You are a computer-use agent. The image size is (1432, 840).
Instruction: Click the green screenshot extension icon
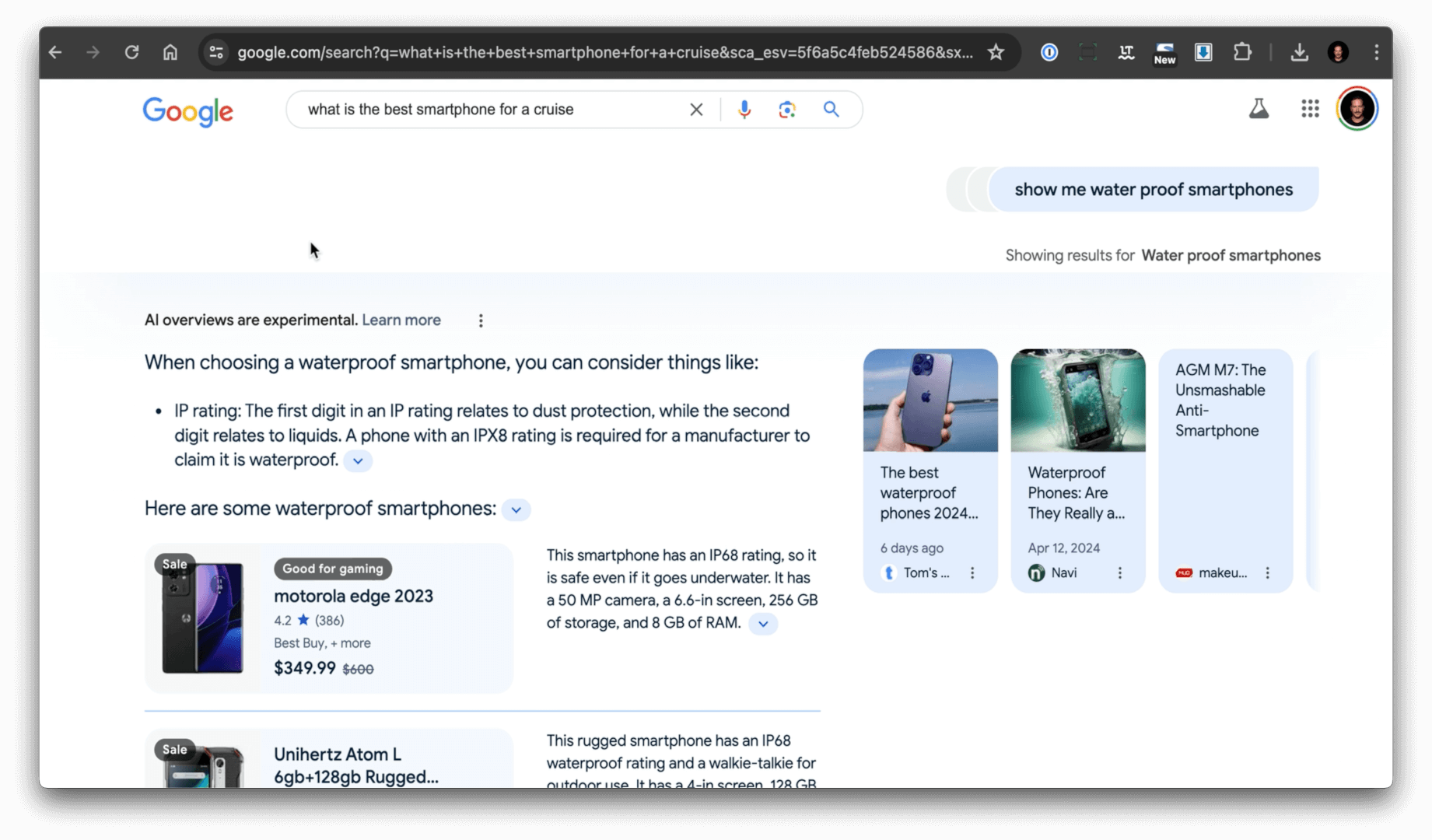1087,52
